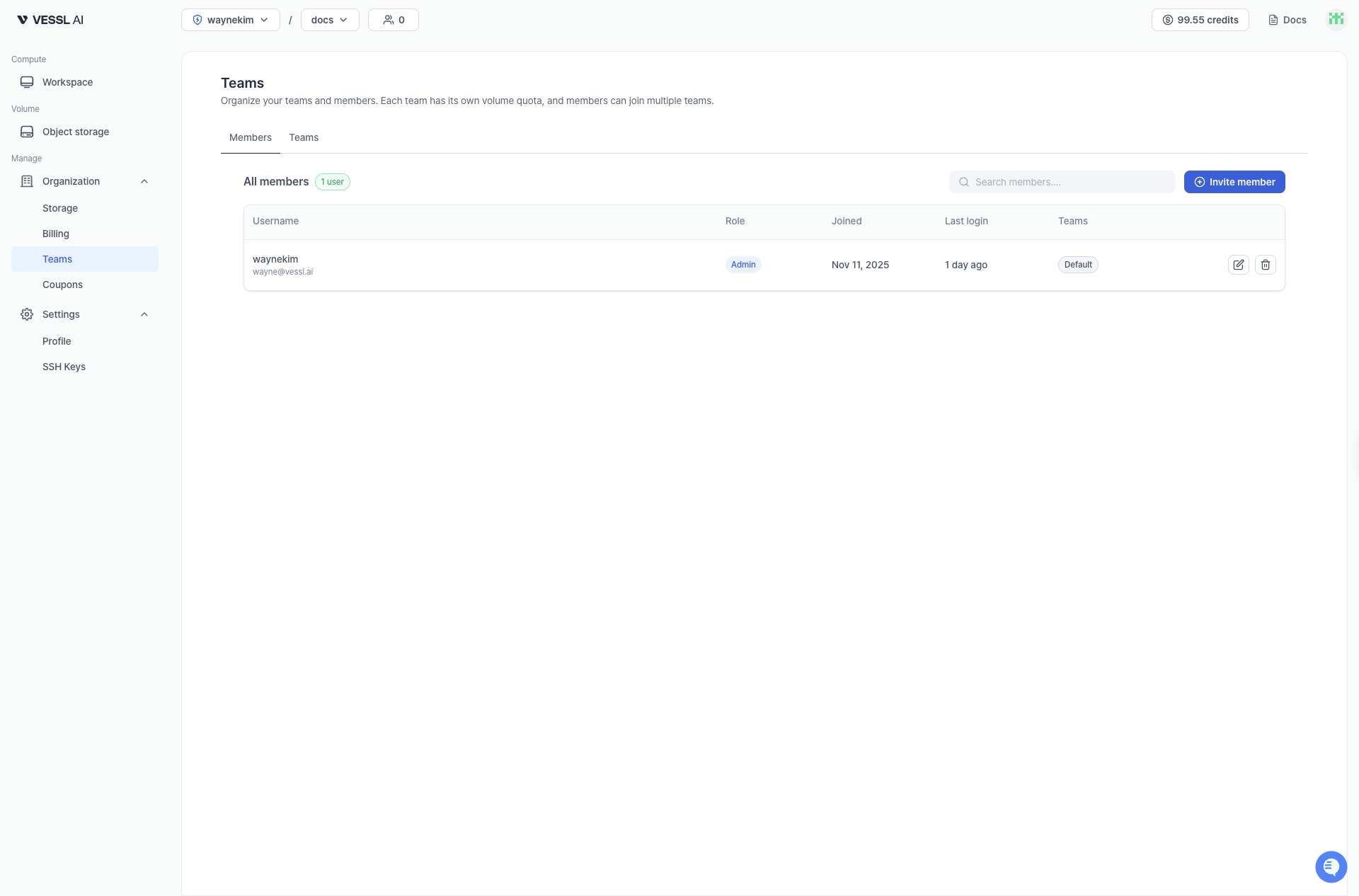Select the Members tab
The width and height of the screenshot is (1359, 896).
(250, 137)
